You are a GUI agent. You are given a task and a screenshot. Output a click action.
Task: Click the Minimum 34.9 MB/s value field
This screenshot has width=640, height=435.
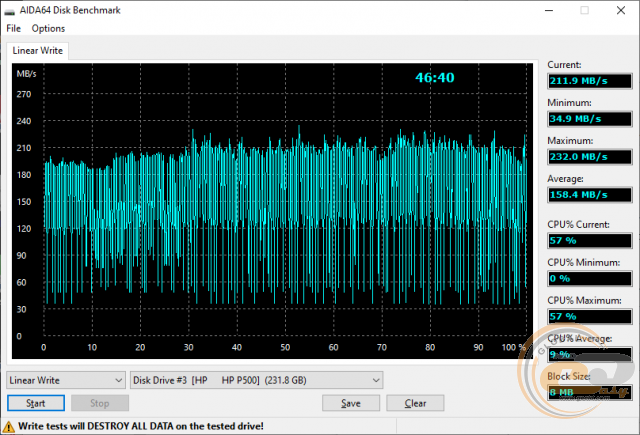click(x=590, y=119)
